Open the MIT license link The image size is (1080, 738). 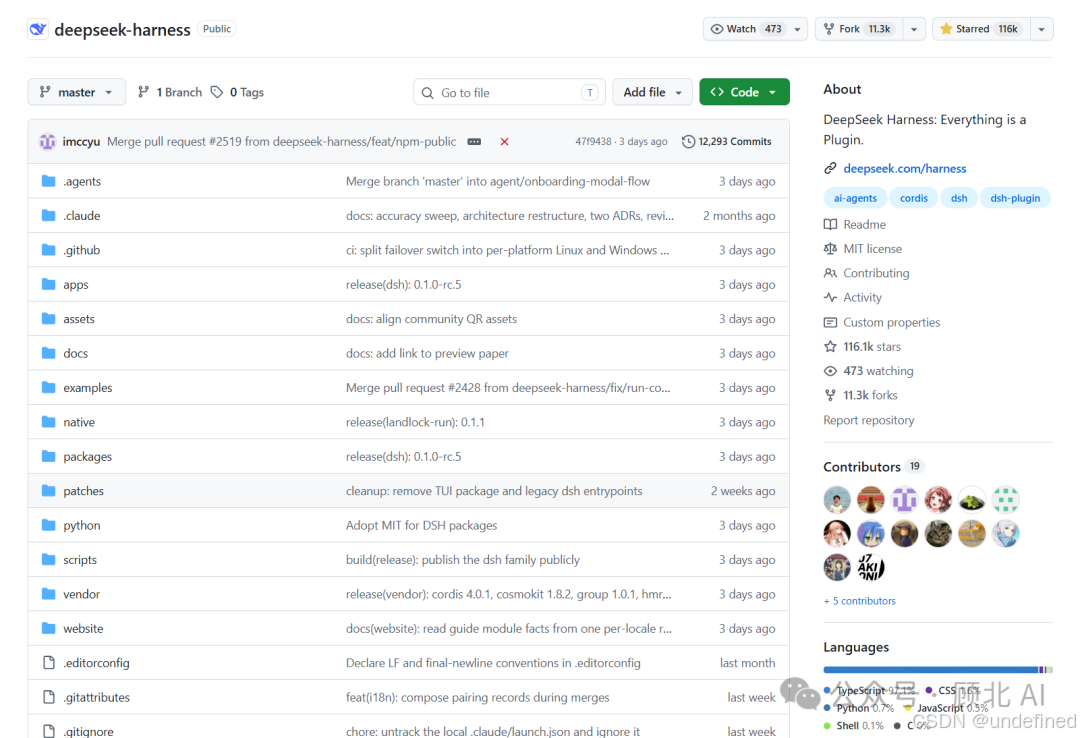click(x=872, y=249)
